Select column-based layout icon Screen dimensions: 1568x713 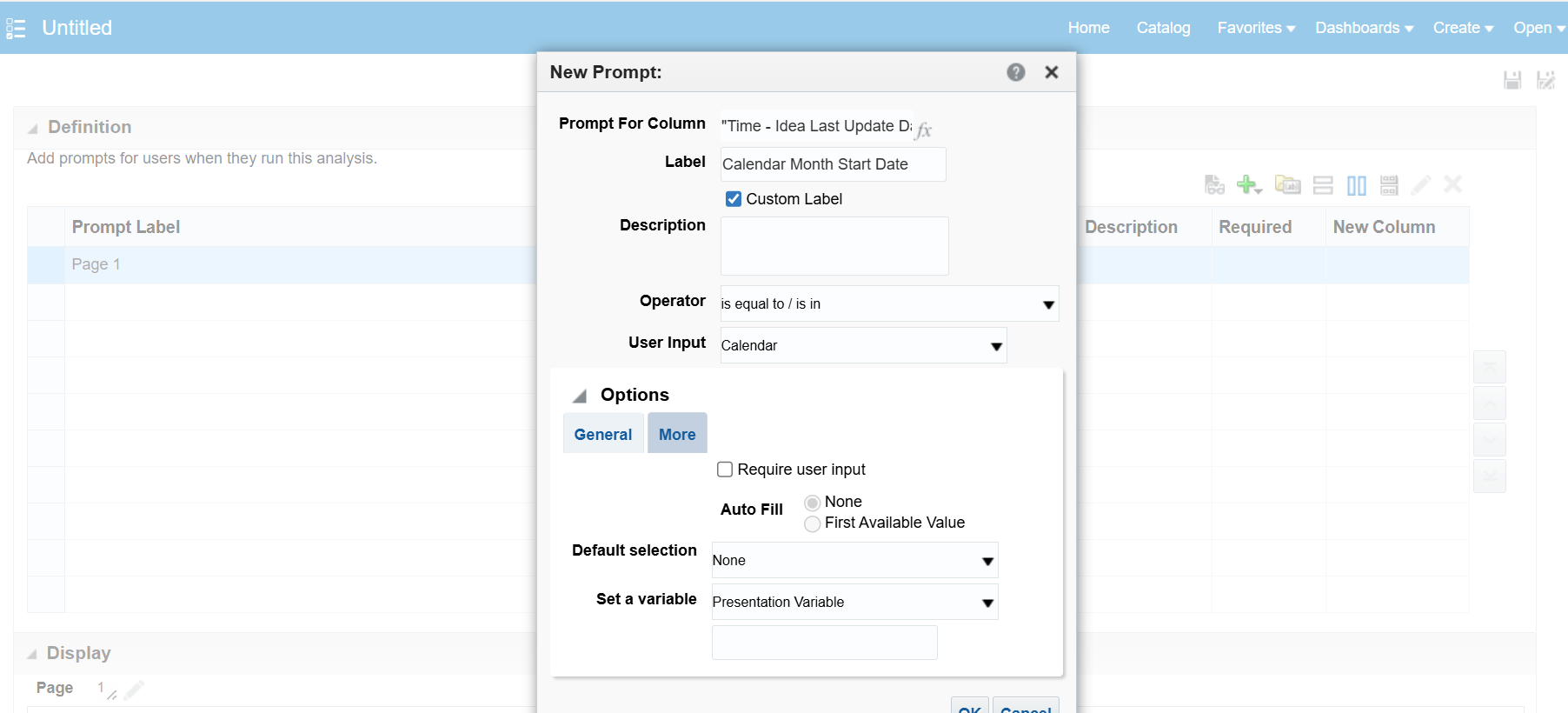pos(1356,184)
